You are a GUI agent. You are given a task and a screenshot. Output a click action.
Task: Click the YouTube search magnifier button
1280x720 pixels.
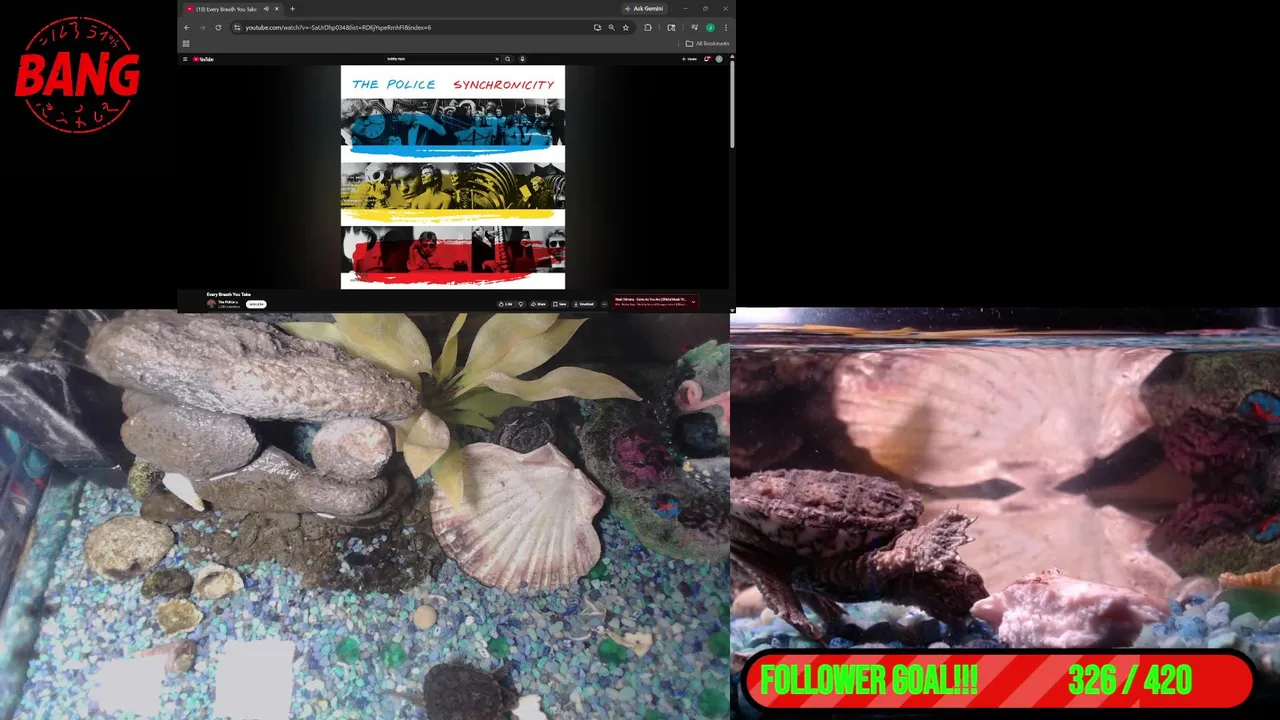pyautogui.click(x=508, y=59)
